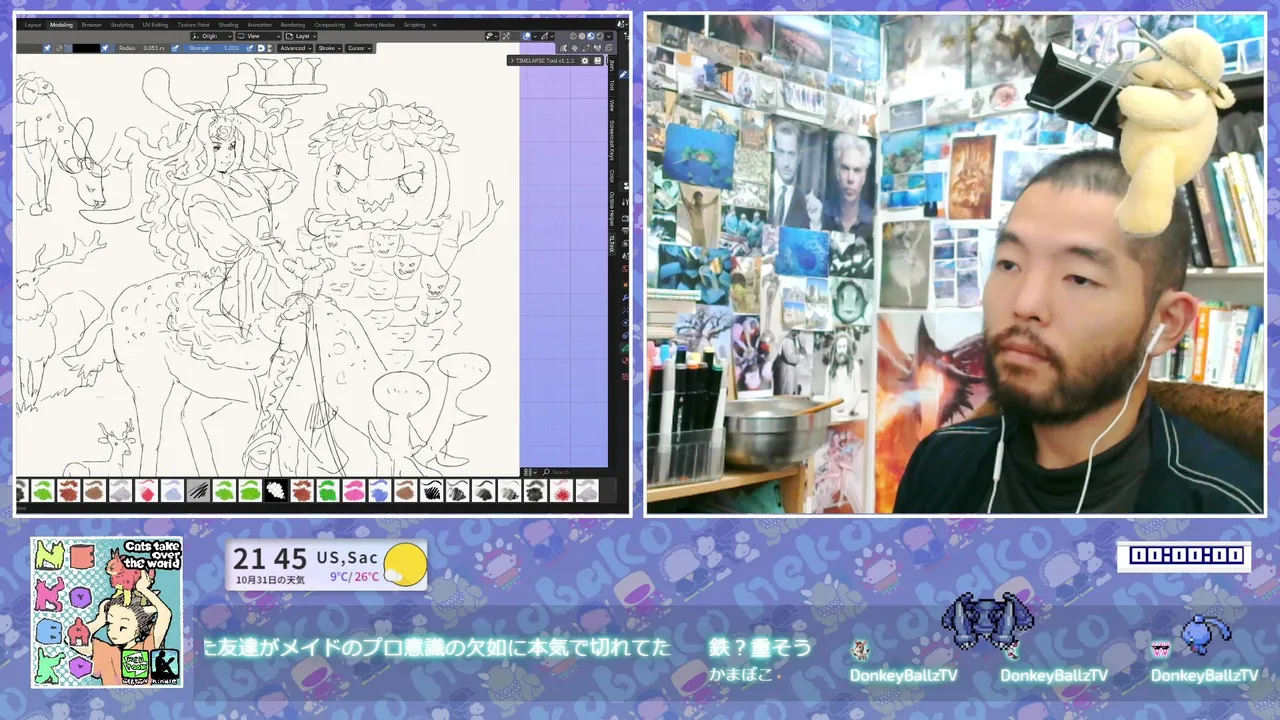Screen dimensions: 1280x720
Task: Select the white cloud on black brush
Action: click(x=276, y=490)
